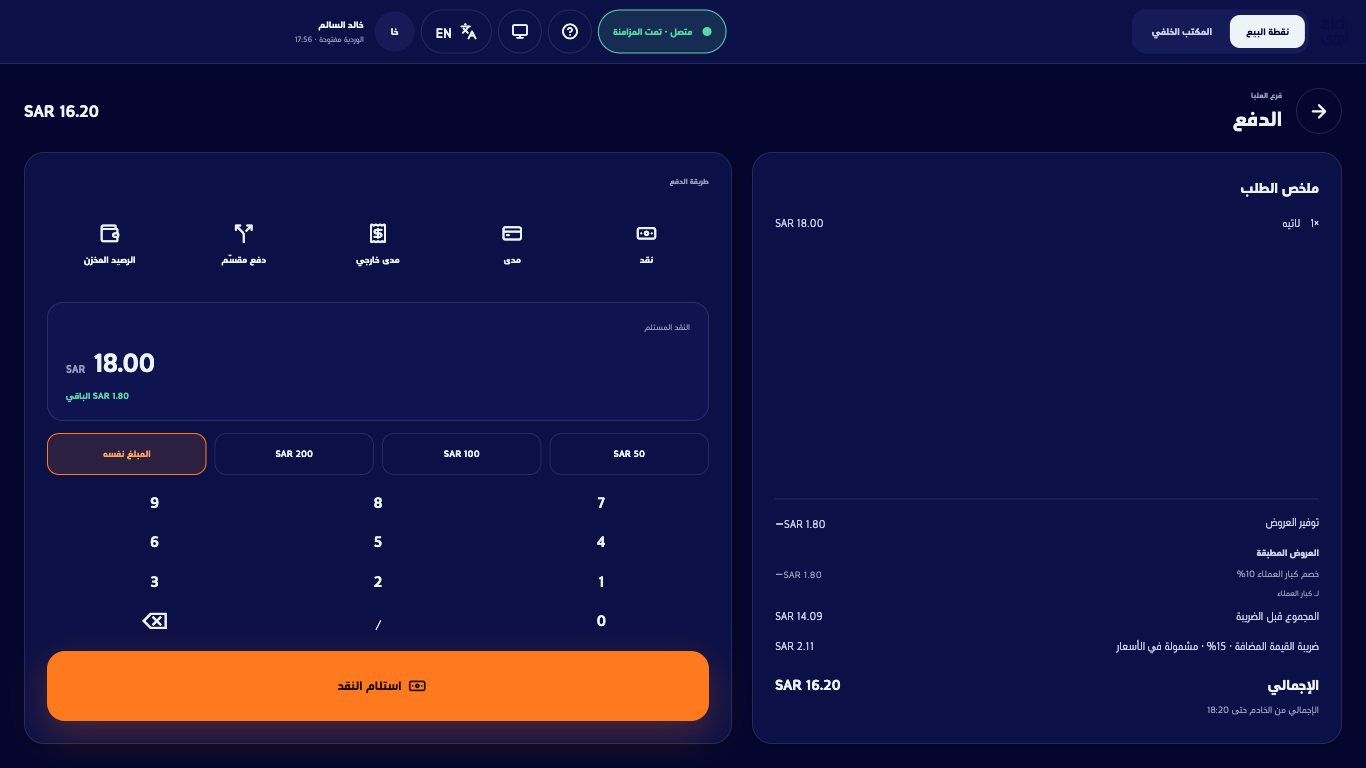Select the external Mada receipt icon

click(378, 233)
